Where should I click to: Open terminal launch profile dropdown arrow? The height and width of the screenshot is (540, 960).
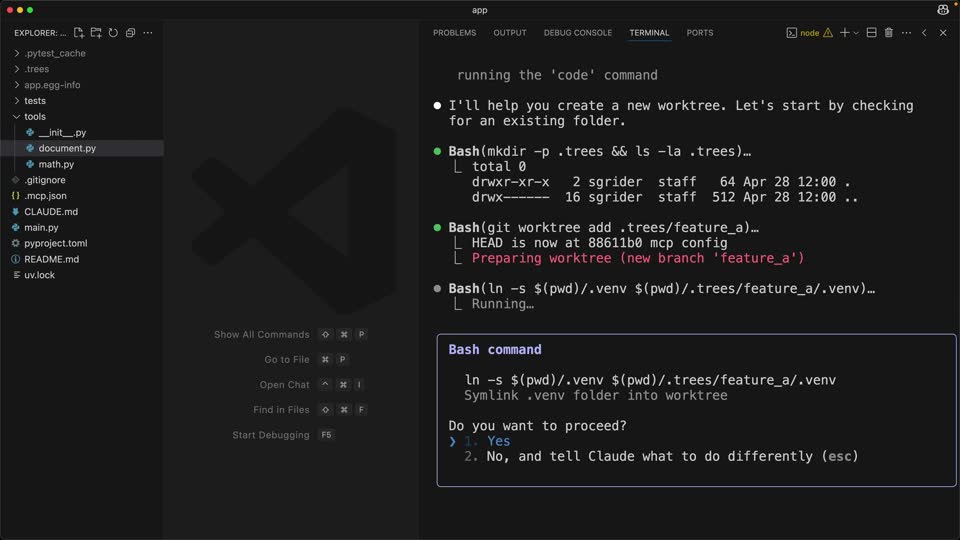(856, 33)
